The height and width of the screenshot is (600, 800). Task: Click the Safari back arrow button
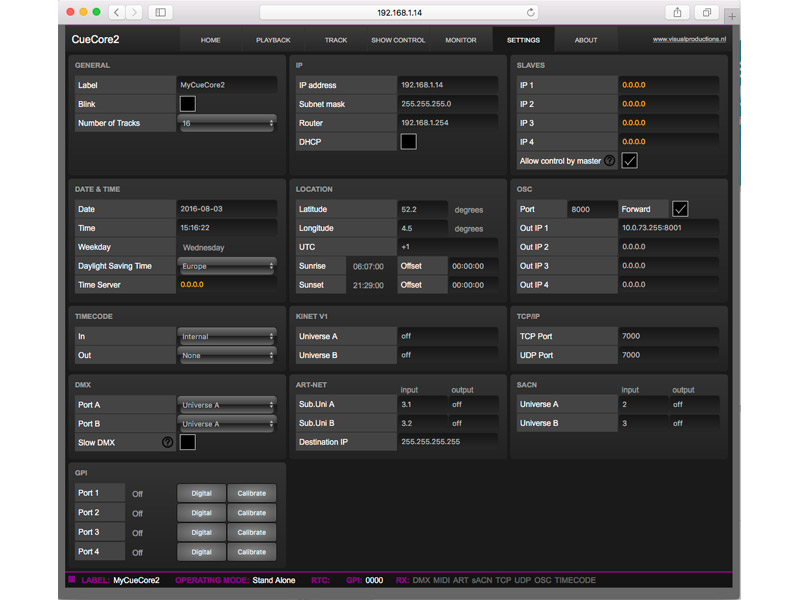118,12
